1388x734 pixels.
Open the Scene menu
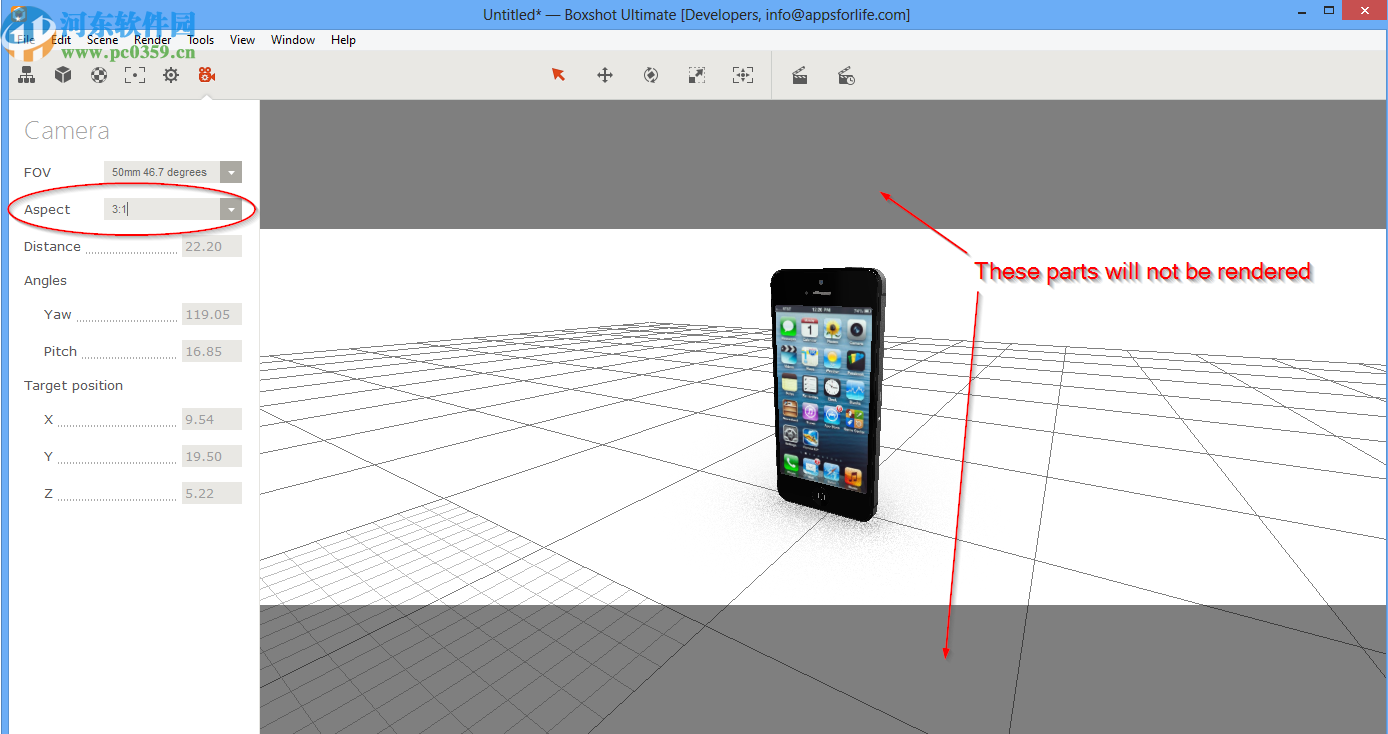pyautogui.click(x=102, y=40)
